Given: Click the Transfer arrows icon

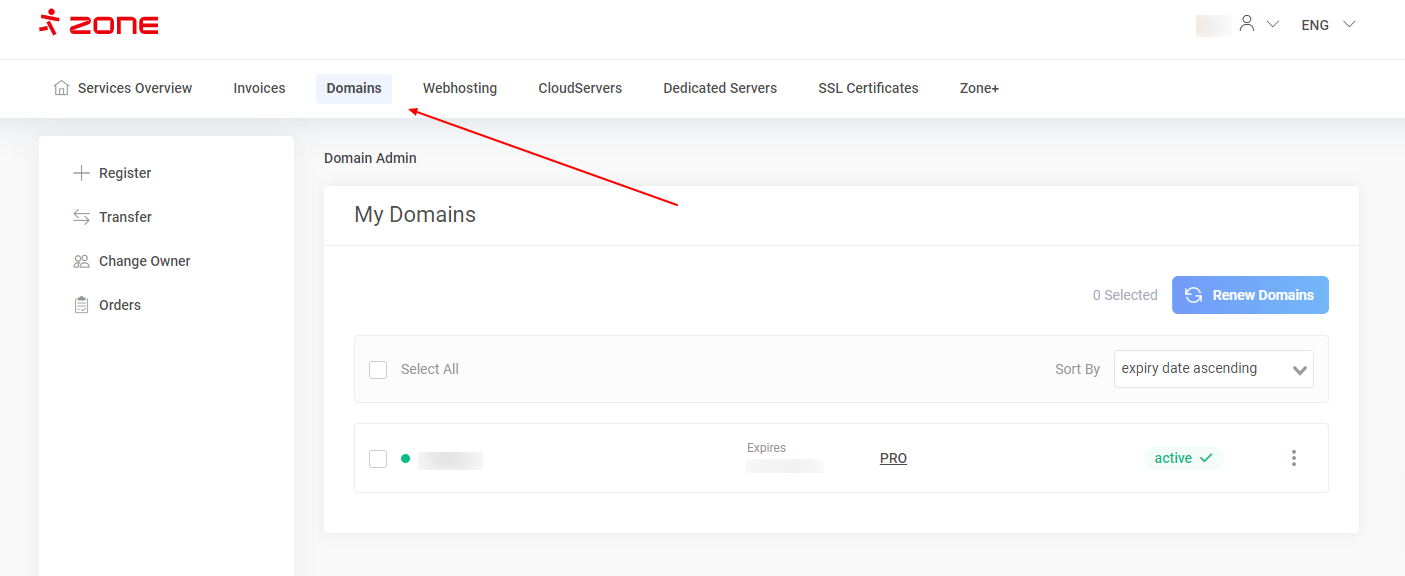Looking at the screenshot, I should 82,217.
